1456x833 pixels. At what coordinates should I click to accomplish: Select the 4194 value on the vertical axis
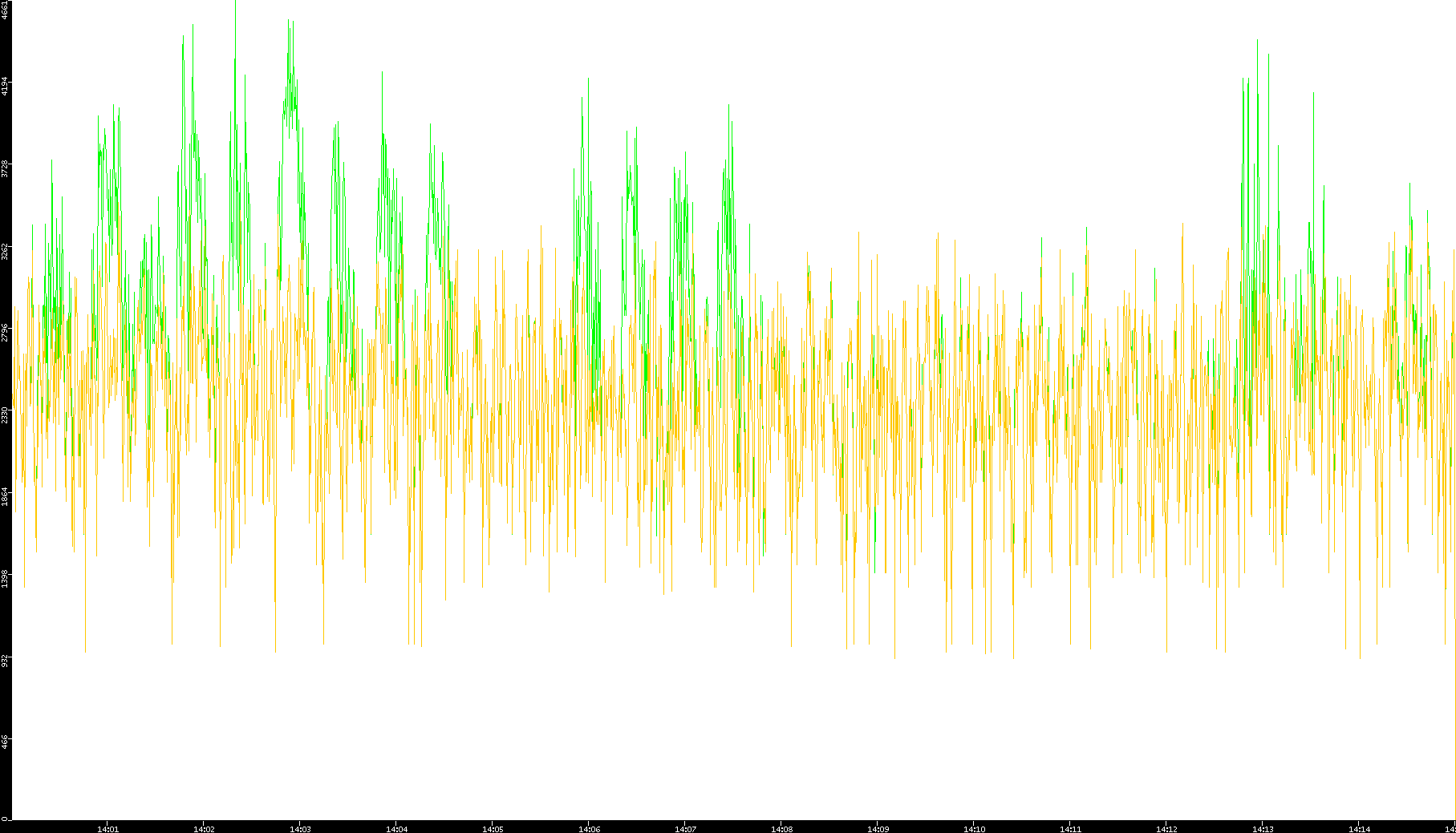6,87
